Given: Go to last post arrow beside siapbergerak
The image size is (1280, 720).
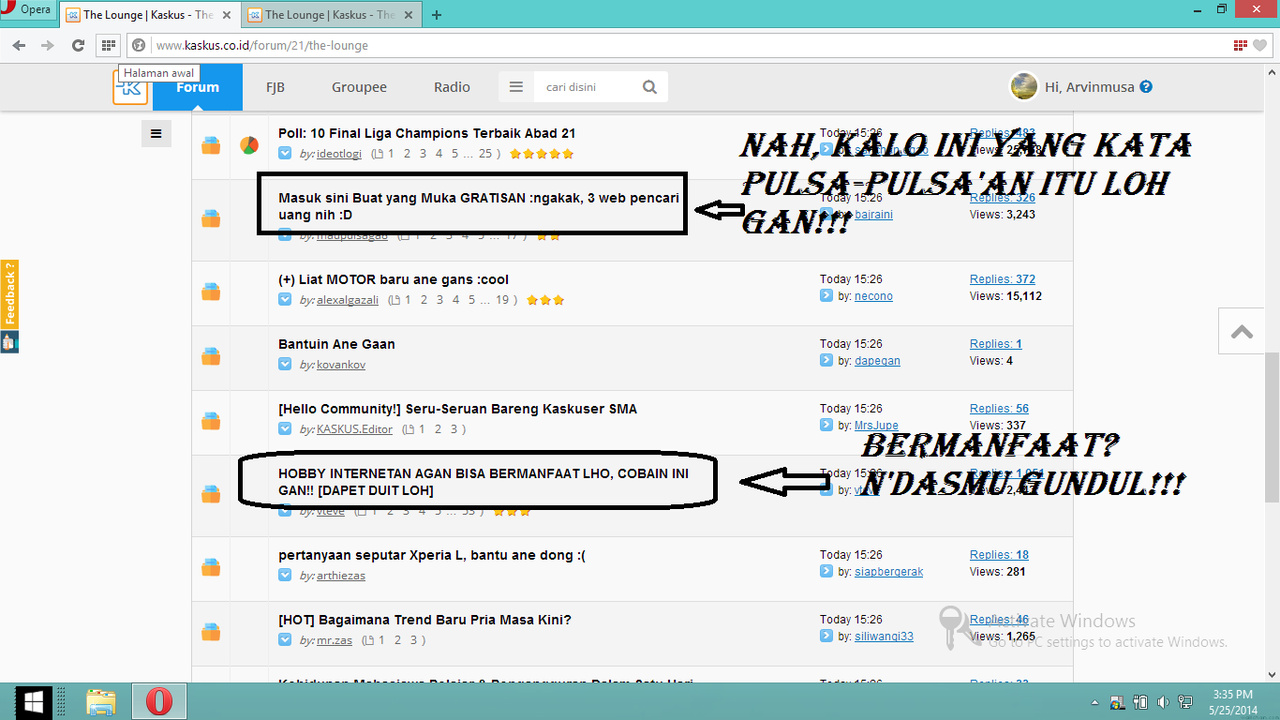Looking at the screenshot, I should tap(826, 571).
